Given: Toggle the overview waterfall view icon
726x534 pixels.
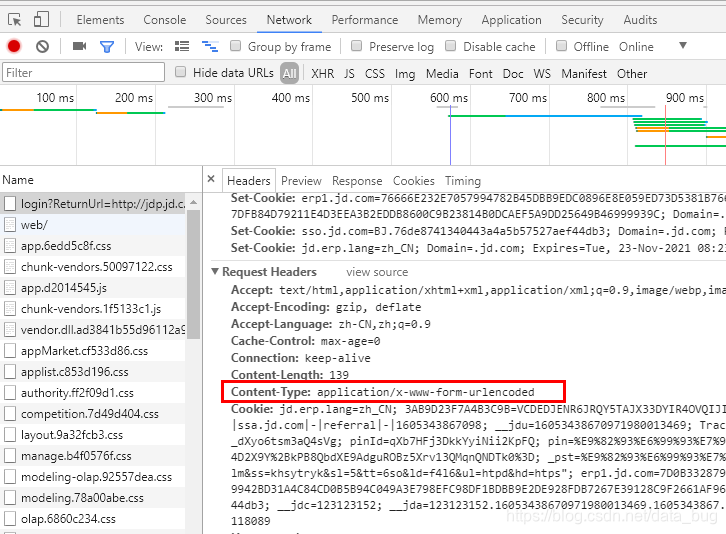Looking at the screenshot, I should coord(210,46).
